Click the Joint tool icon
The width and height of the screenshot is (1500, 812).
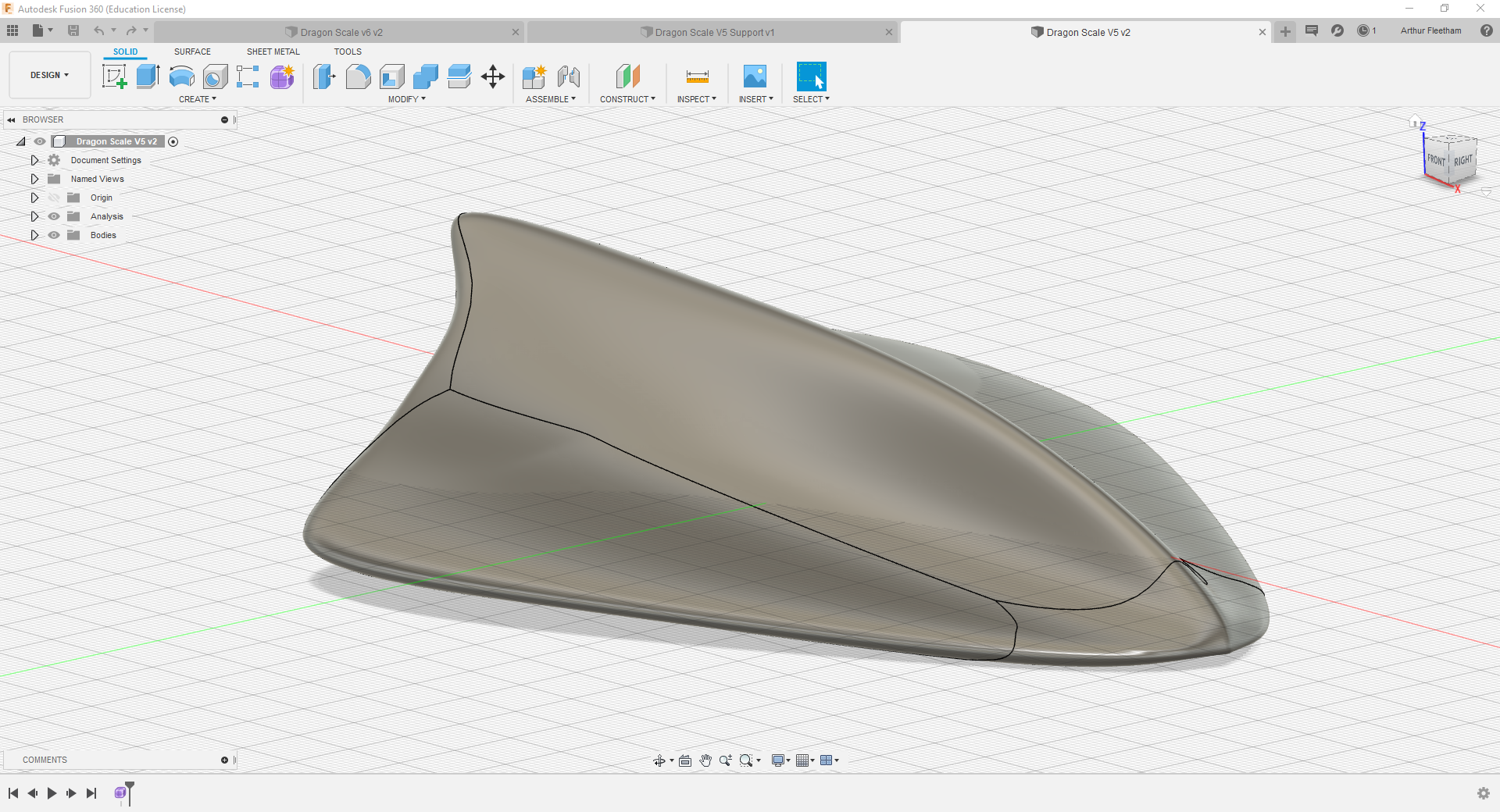click(x=569, y=77)
